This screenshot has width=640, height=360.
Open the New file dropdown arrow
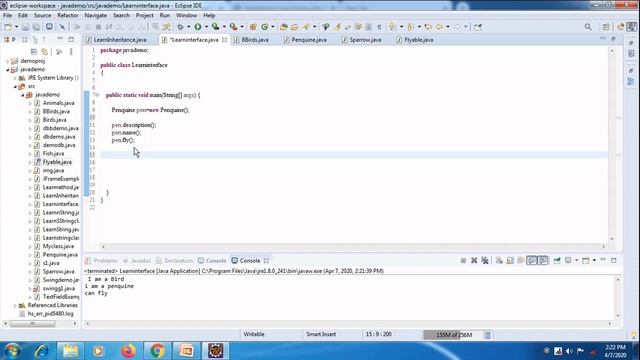(x=16, y=27)
